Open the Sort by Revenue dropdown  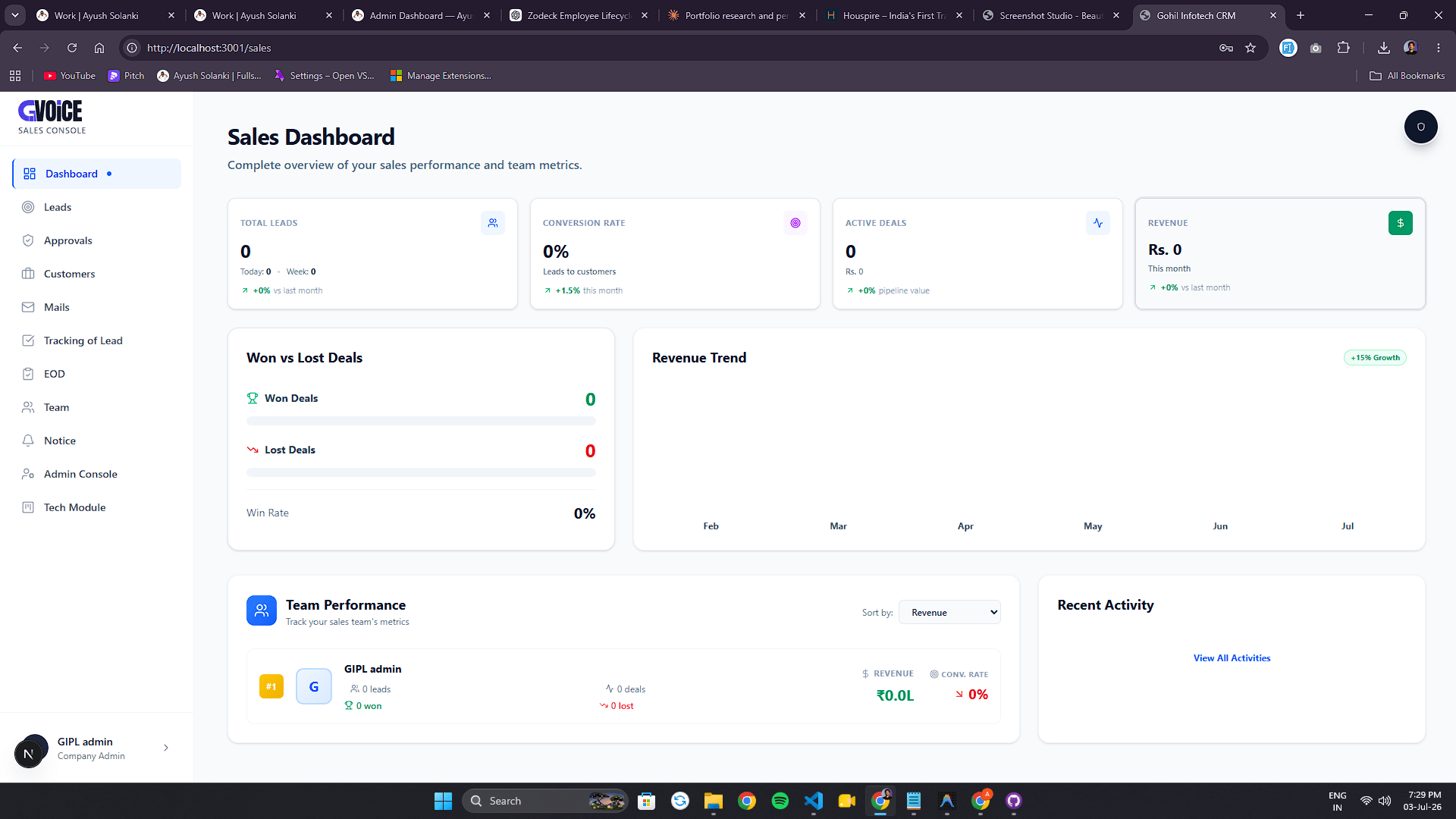click(x=949, y=612)
